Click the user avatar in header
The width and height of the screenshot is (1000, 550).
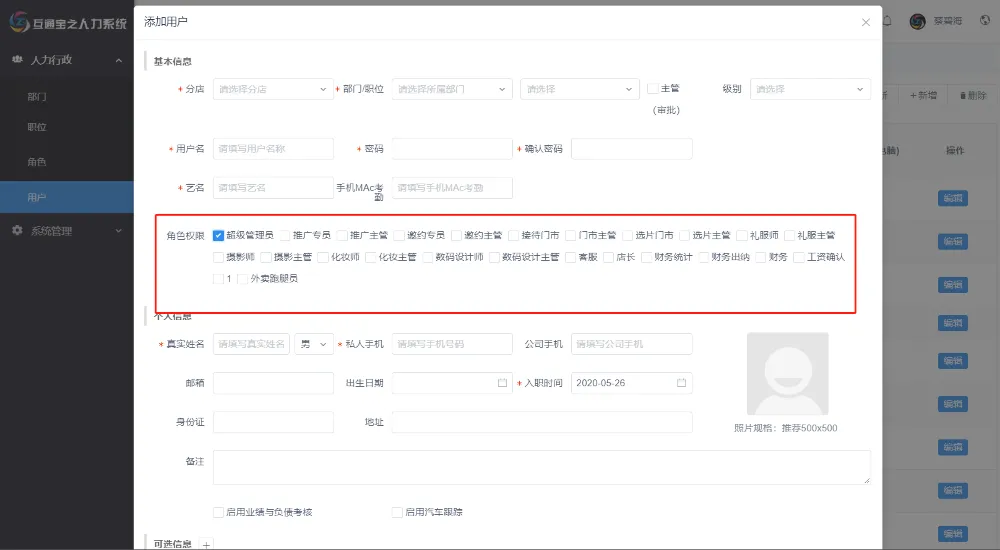coord(917,21)
